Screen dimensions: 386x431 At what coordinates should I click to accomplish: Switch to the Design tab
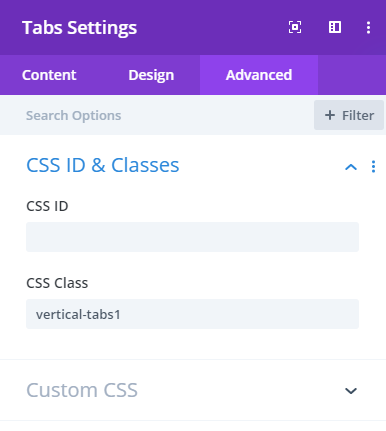click(x=151, y=75)
